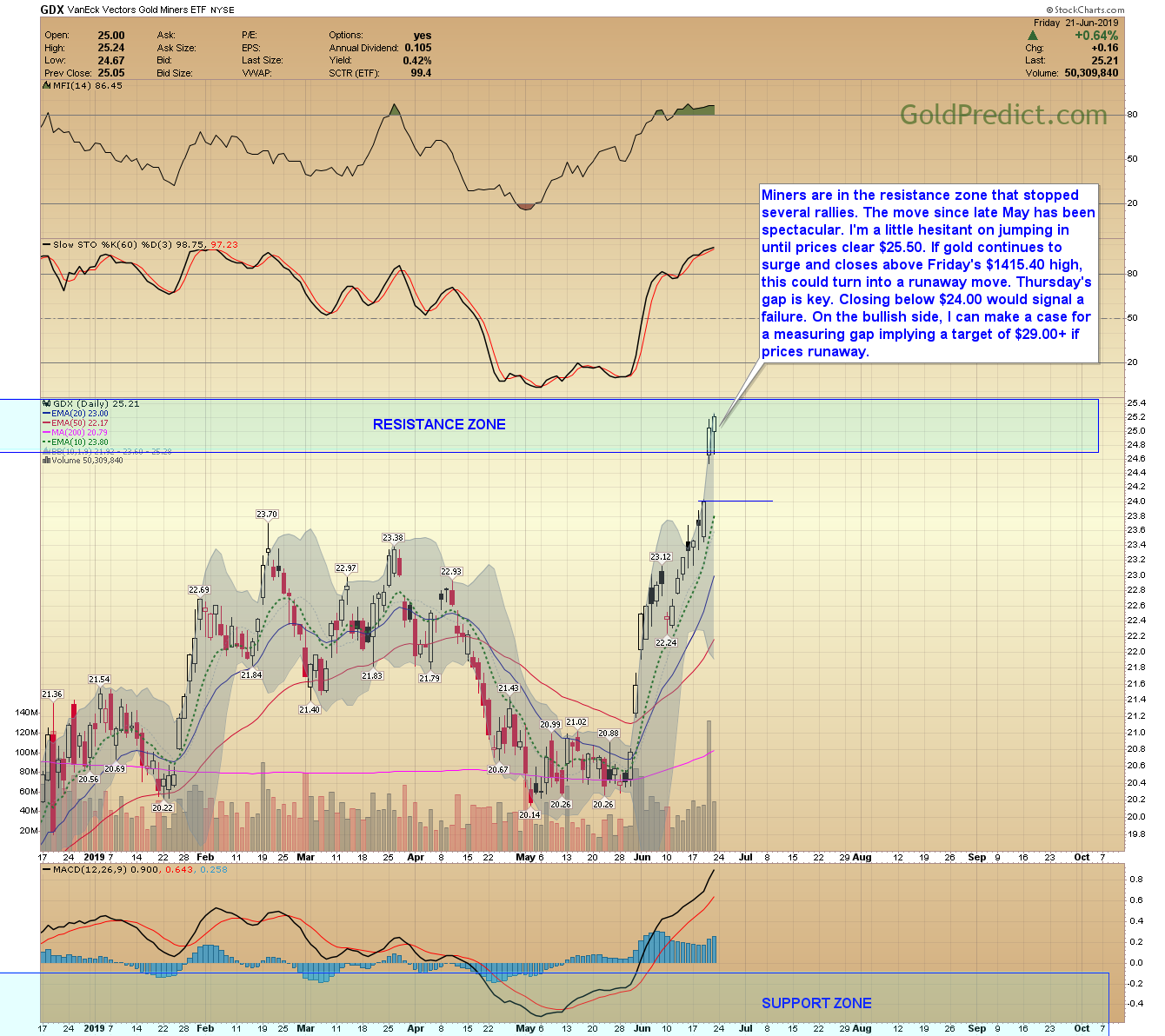
Task: Click the "22.69" price label
Action: pyautogui.click(x=199, y=590)
